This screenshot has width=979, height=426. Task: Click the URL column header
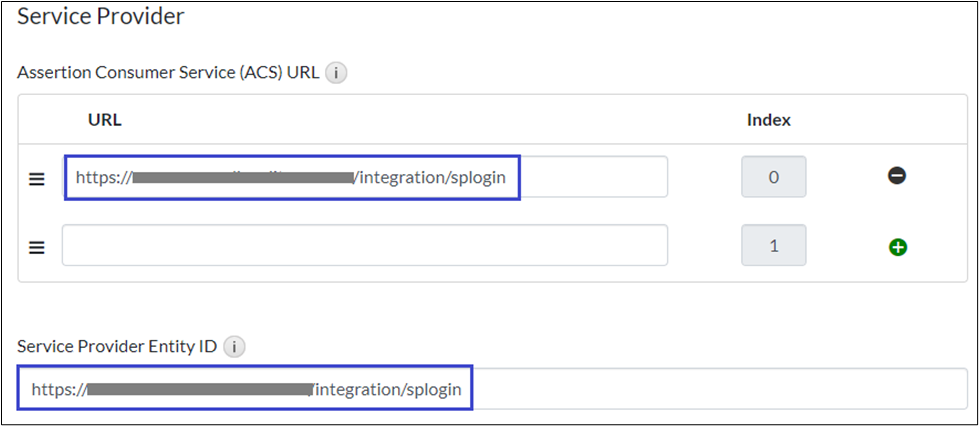point(104,120)
